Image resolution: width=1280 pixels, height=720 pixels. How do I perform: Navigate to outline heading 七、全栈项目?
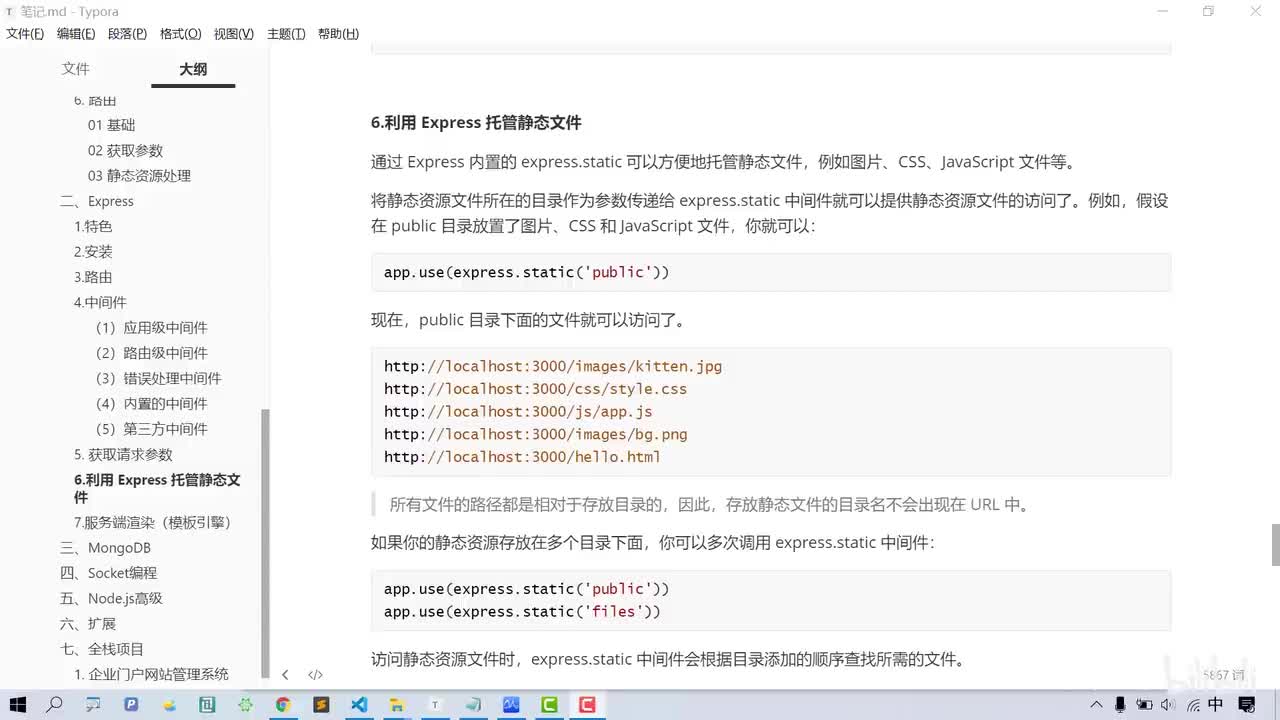pos(102,649)
